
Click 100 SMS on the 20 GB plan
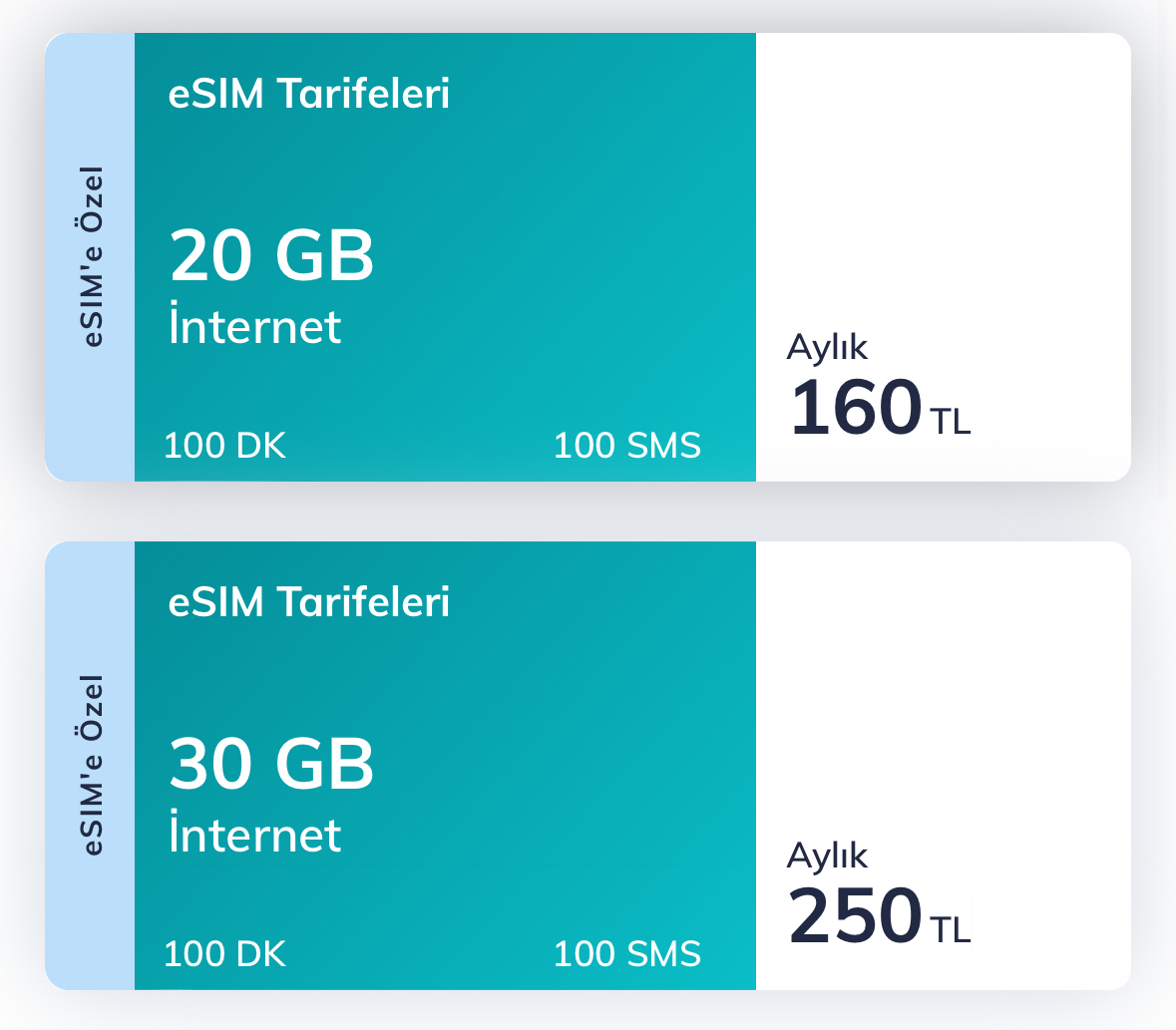click(x=627, y=446)
